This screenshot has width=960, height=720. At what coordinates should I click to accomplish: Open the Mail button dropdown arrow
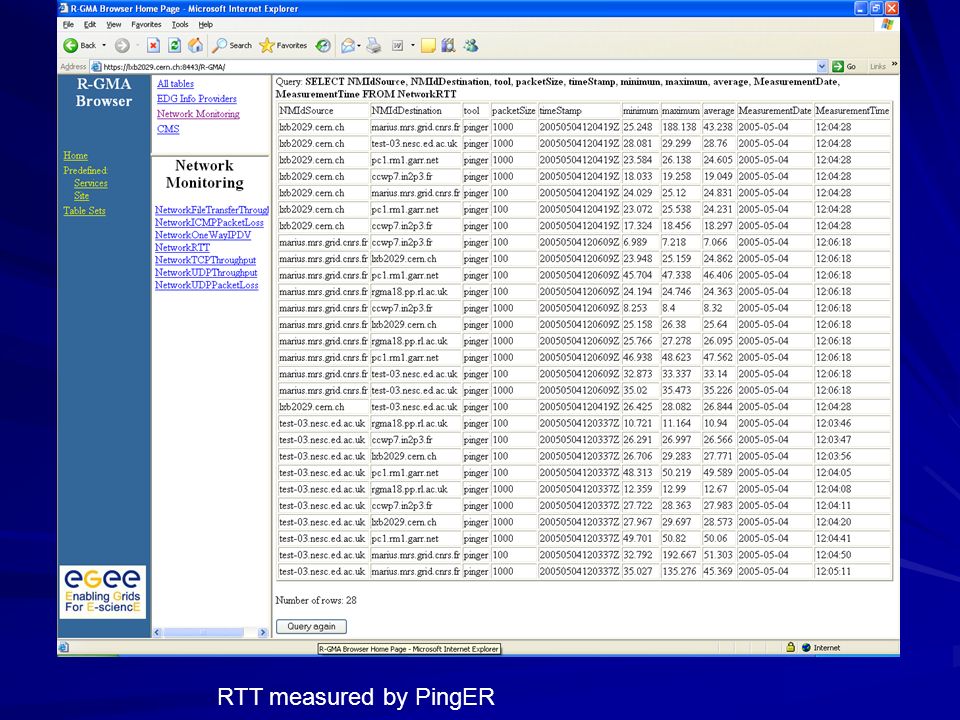(x=359, y=45)
